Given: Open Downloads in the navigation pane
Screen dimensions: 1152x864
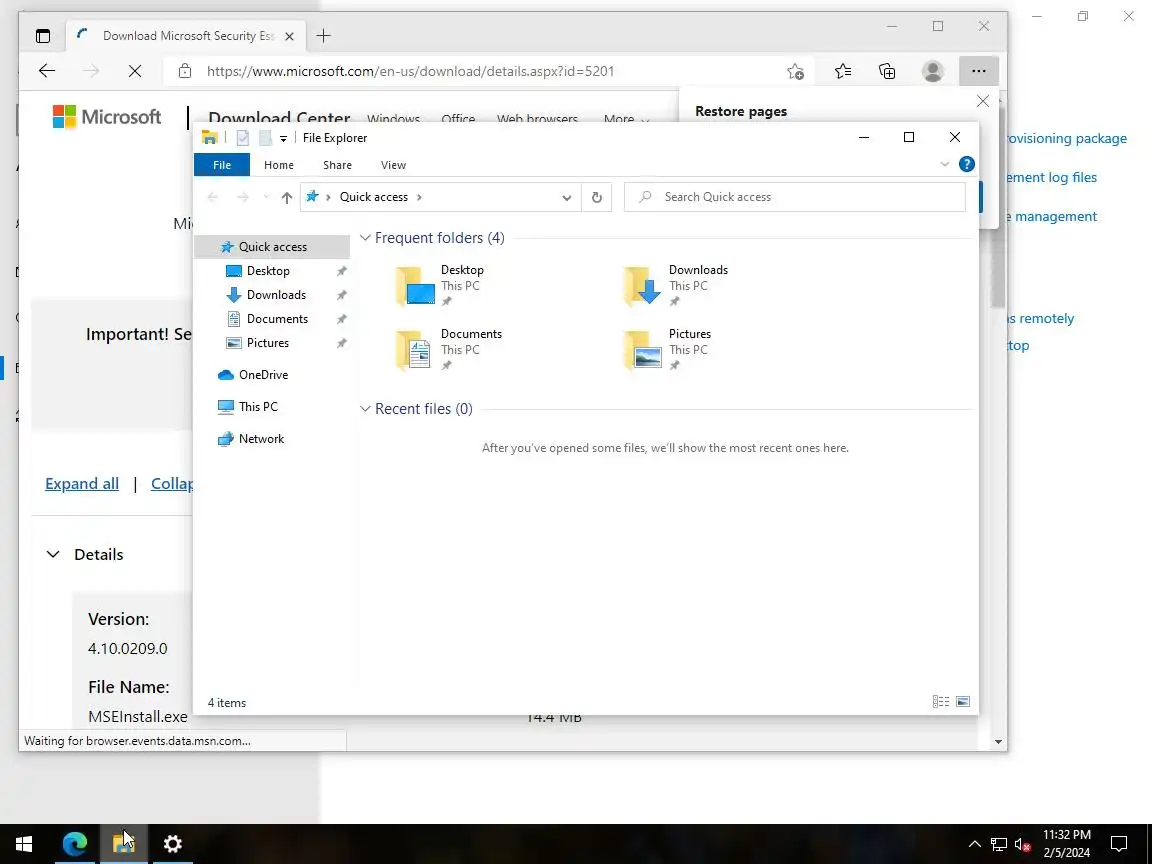Looking at the screenshot, I should [276, 295].
